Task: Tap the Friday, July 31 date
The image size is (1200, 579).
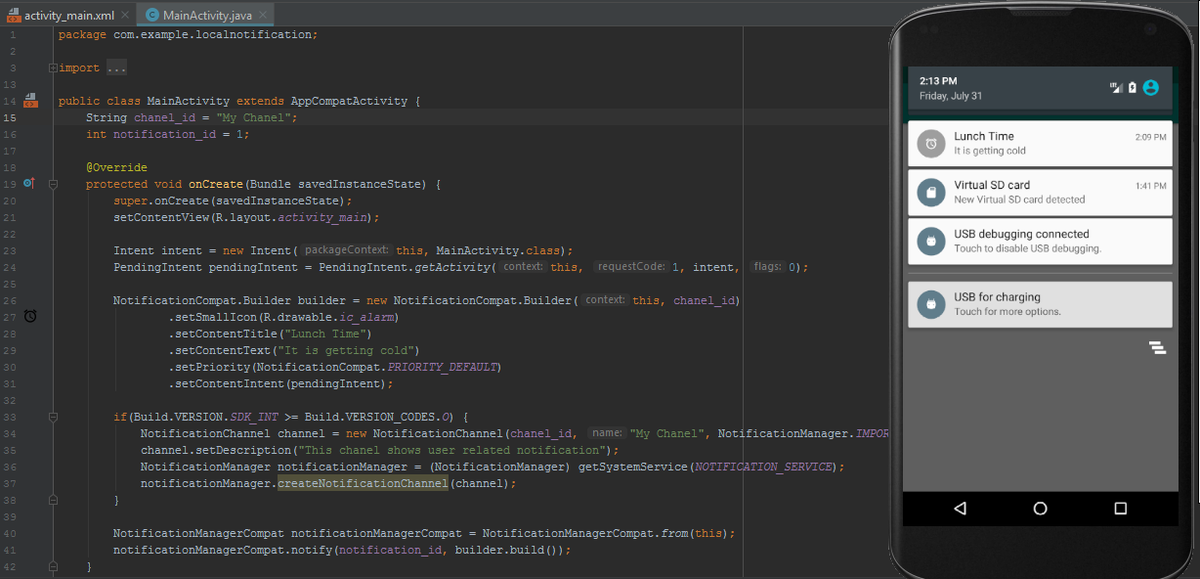Action: 950,96
